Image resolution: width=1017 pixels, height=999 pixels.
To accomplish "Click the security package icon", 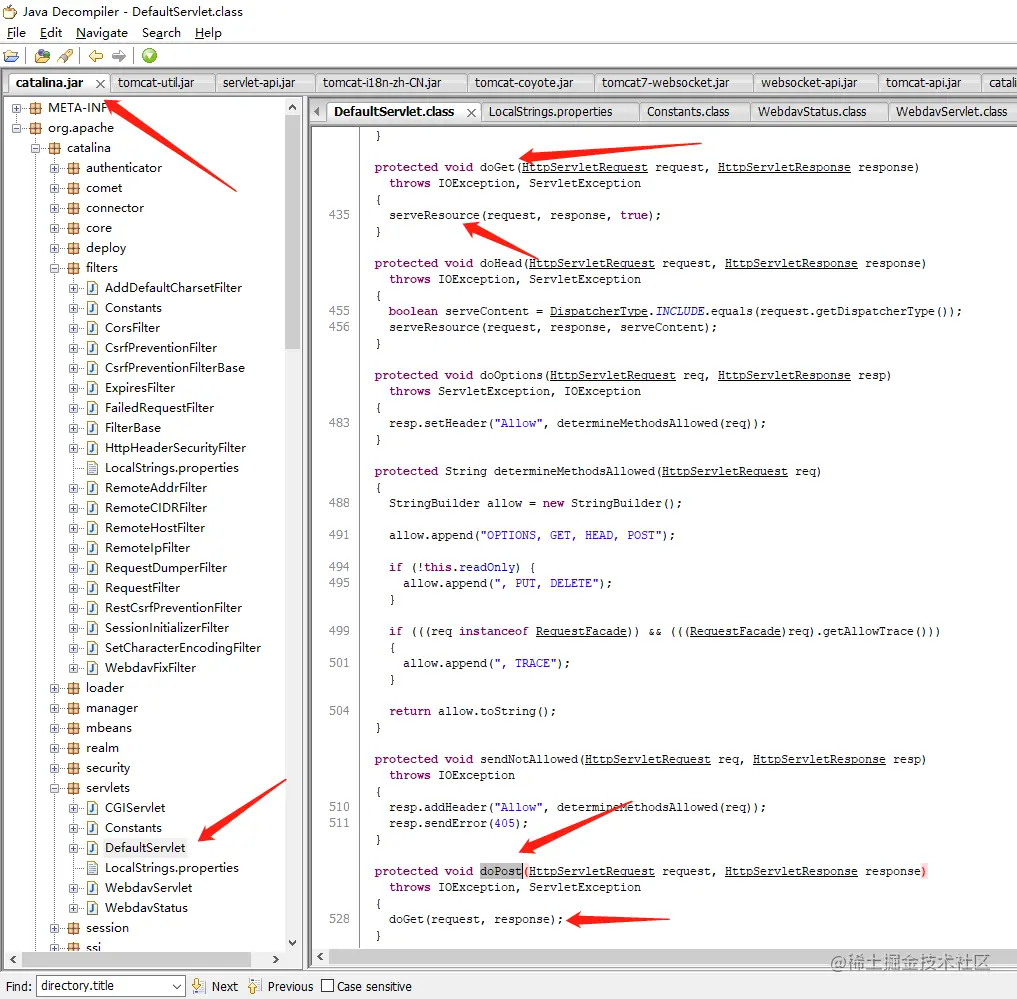I will click(74, 768).
